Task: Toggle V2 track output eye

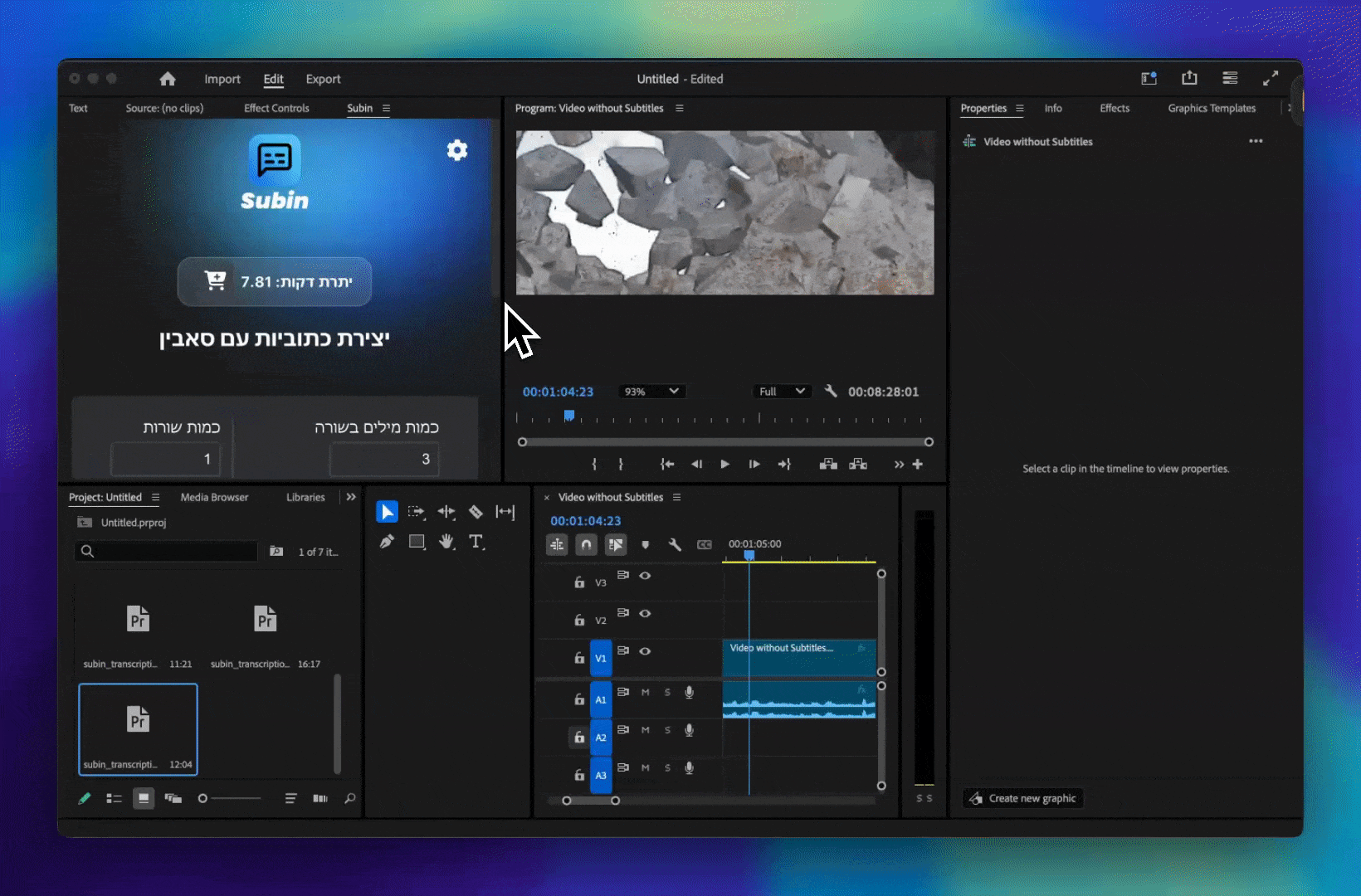Action: [645, 614]
